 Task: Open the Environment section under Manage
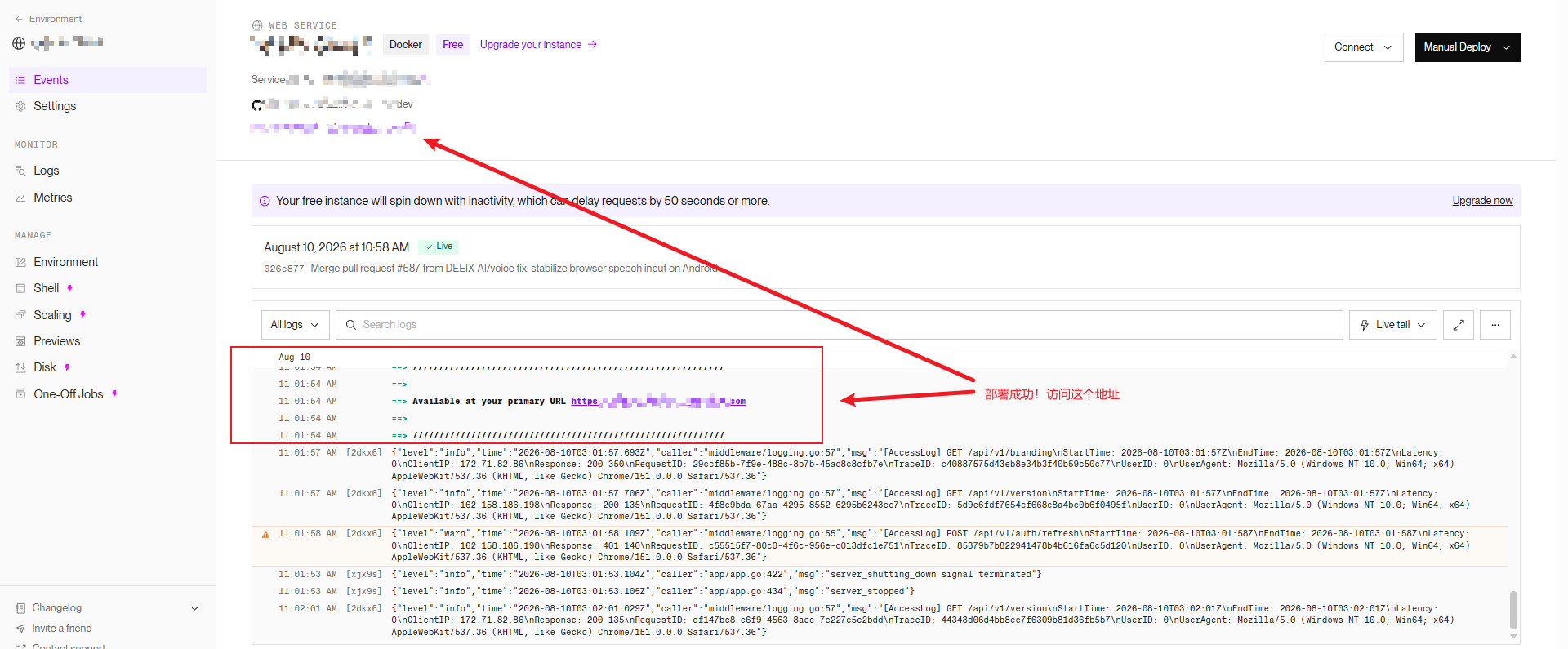[x=65, y=262]
